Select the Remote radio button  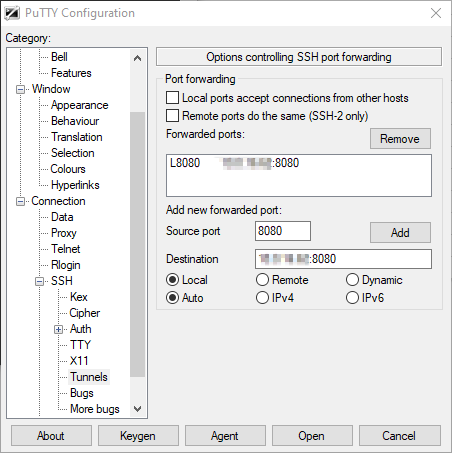[x=262, y=280]
